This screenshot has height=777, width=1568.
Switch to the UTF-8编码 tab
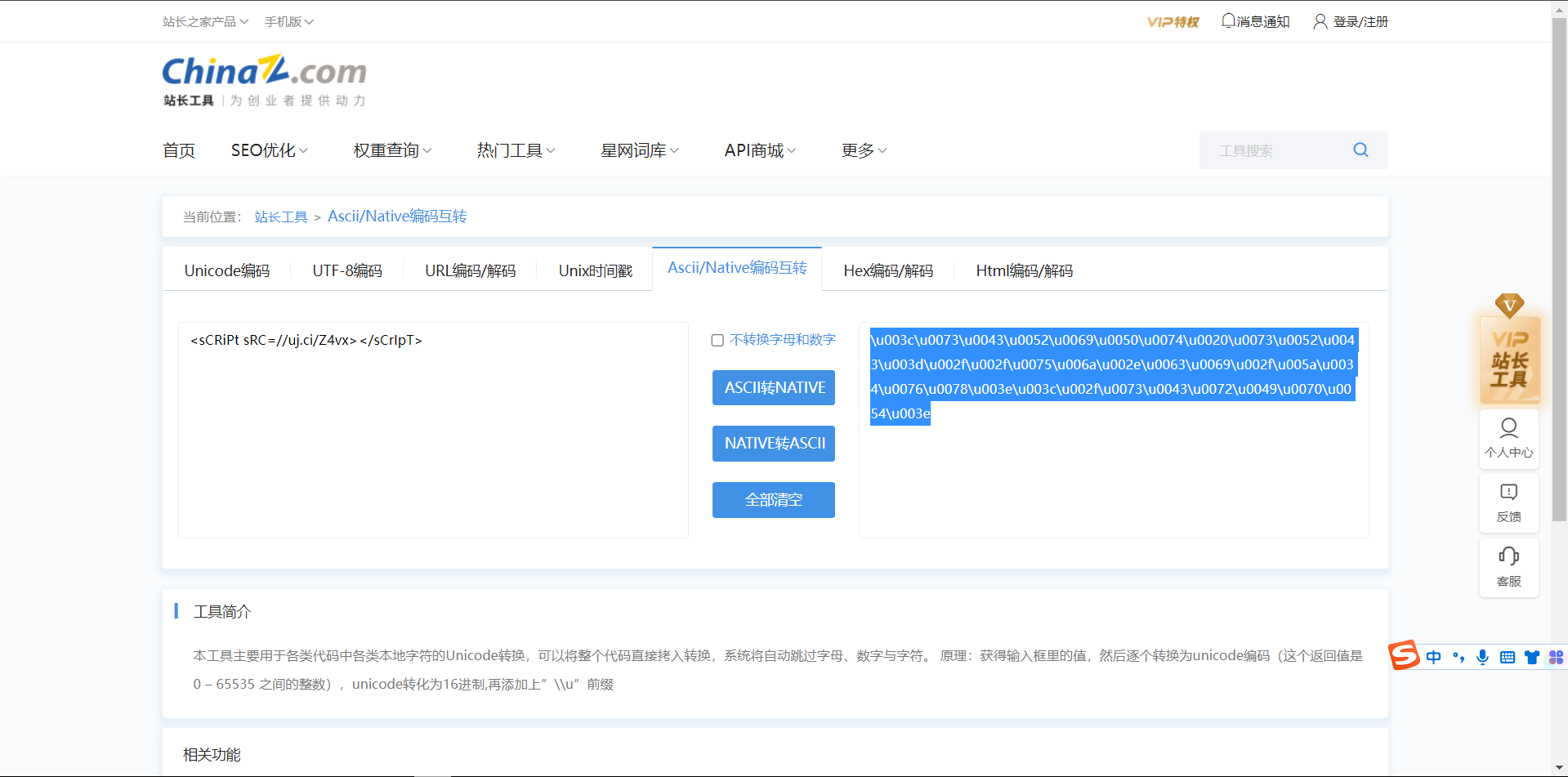pos(347,270)
